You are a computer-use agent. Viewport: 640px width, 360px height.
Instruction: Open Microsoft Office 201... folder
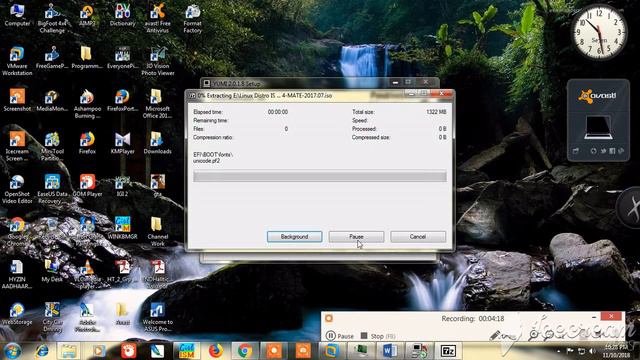(x=158, y=104)
